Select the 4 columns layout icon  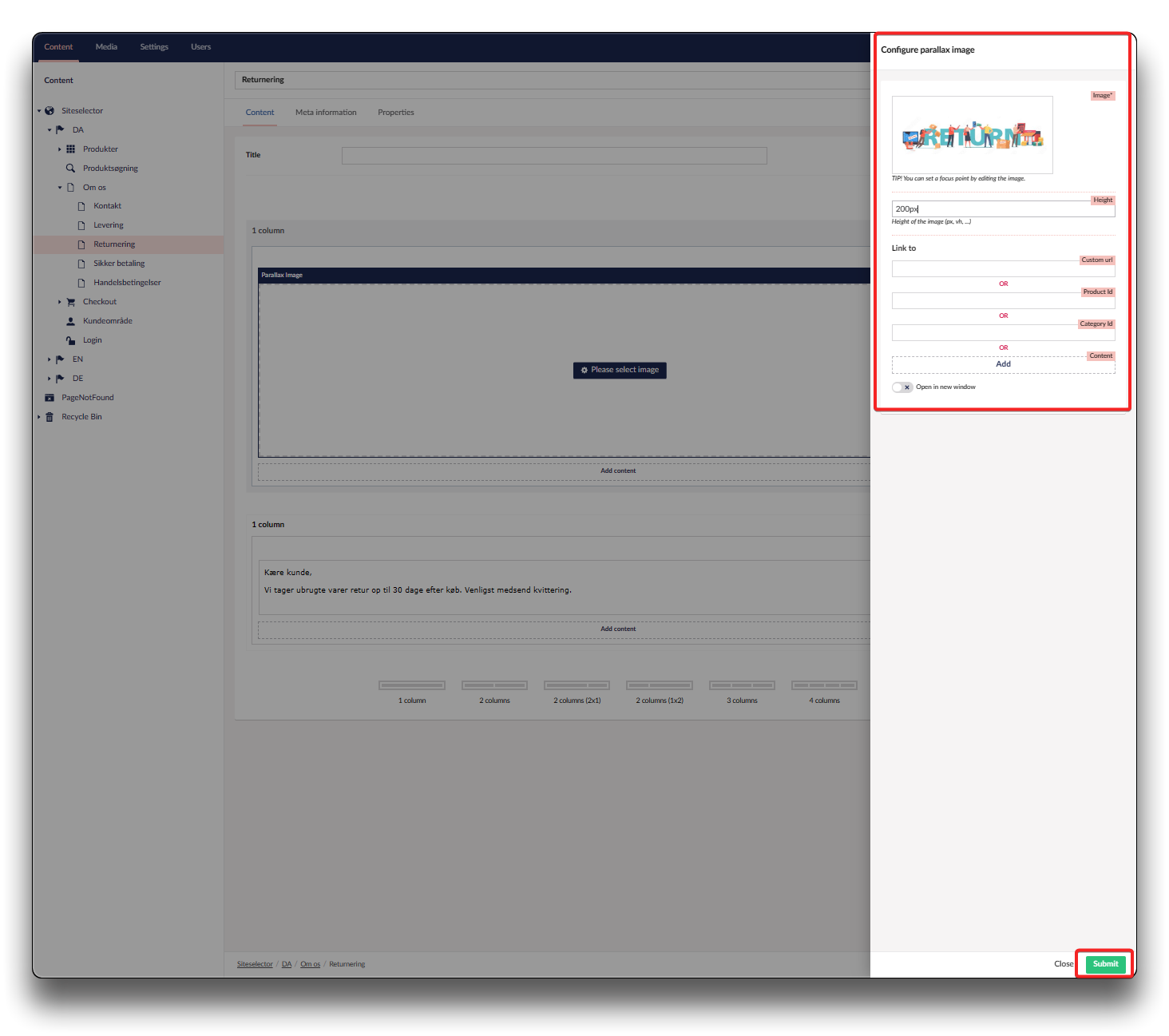pos(824,685)
